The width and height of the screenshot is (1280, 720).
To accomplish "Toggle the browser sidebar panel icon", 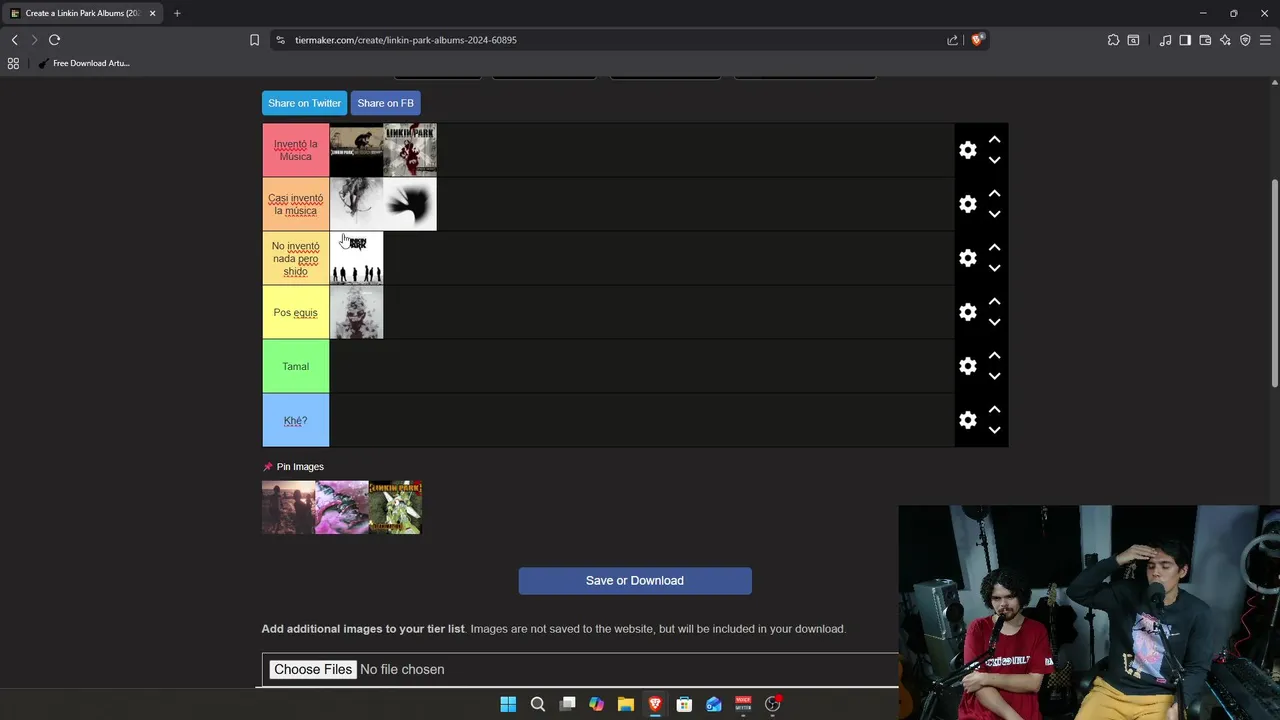I will click(x=1185, y=40).
